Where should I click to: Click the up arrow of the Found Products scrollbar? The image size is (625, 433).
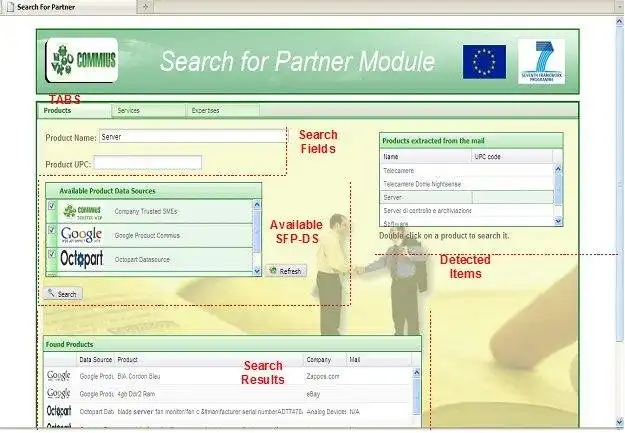click(x=416, y=372)
